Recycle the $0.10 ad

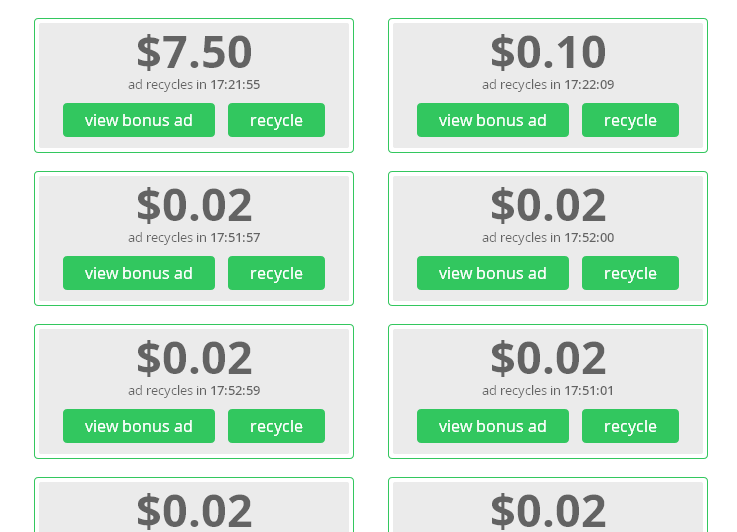click(x=630, y=120)
